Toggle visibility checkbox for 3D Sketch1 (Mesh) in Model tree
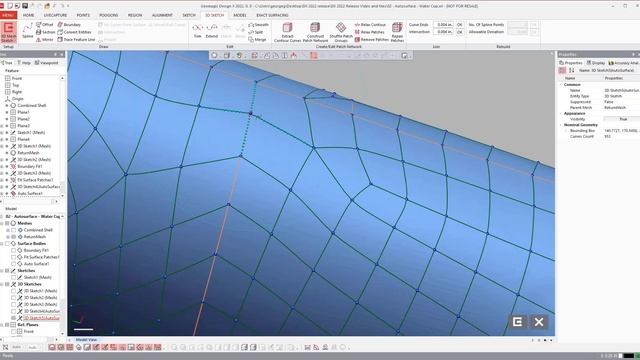Screen dimensions: 640x360 click(x=13, y=291)
